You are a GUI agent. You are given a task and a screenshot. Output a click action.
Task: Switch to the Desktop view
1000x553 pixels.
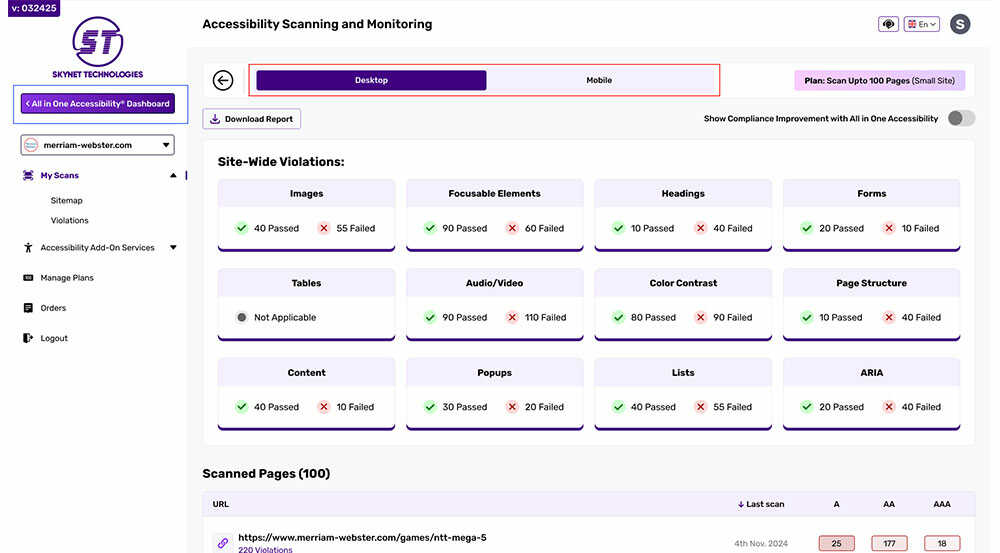click(371, 80)
